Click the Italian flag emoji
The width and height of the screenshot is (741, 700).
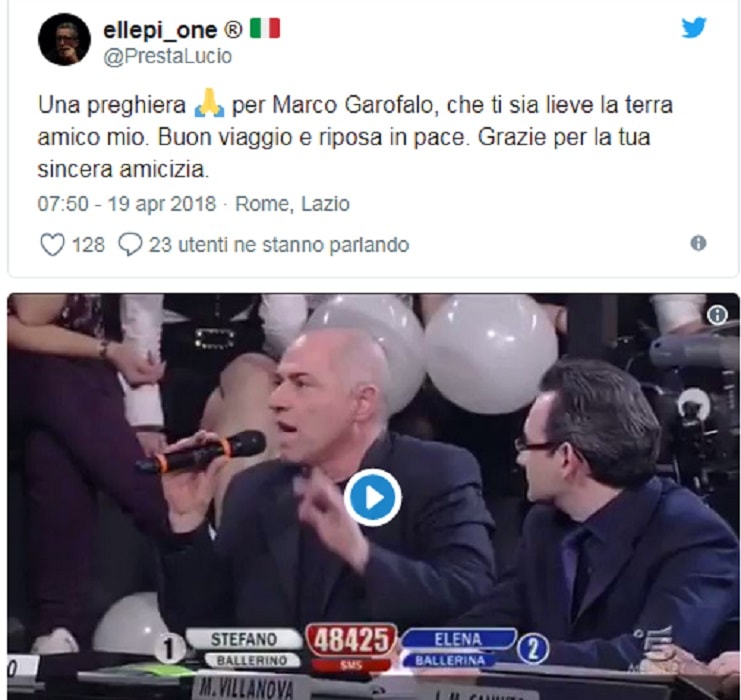[265, 29]
